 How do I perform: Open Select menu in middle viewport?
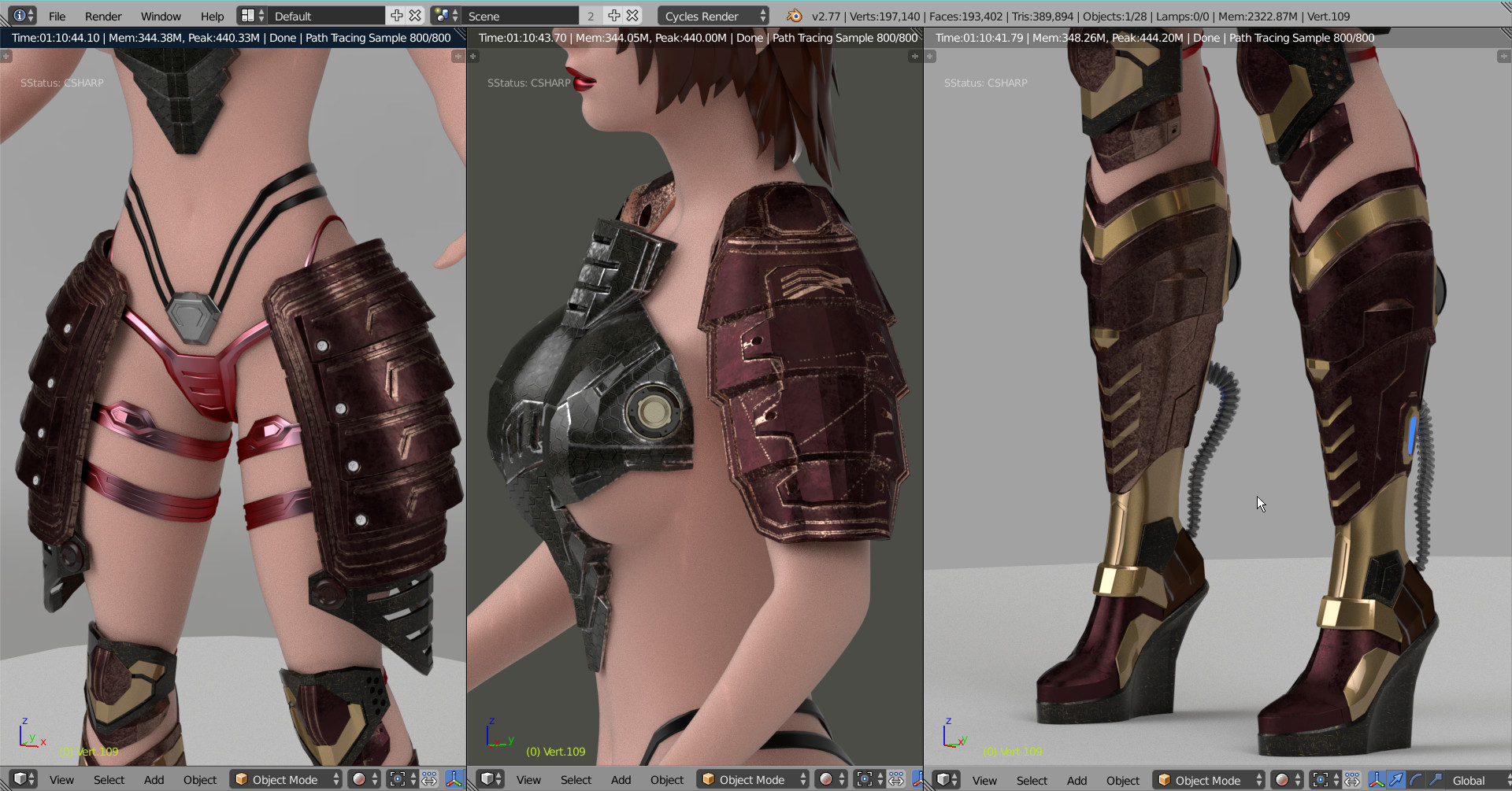[576, 779]
